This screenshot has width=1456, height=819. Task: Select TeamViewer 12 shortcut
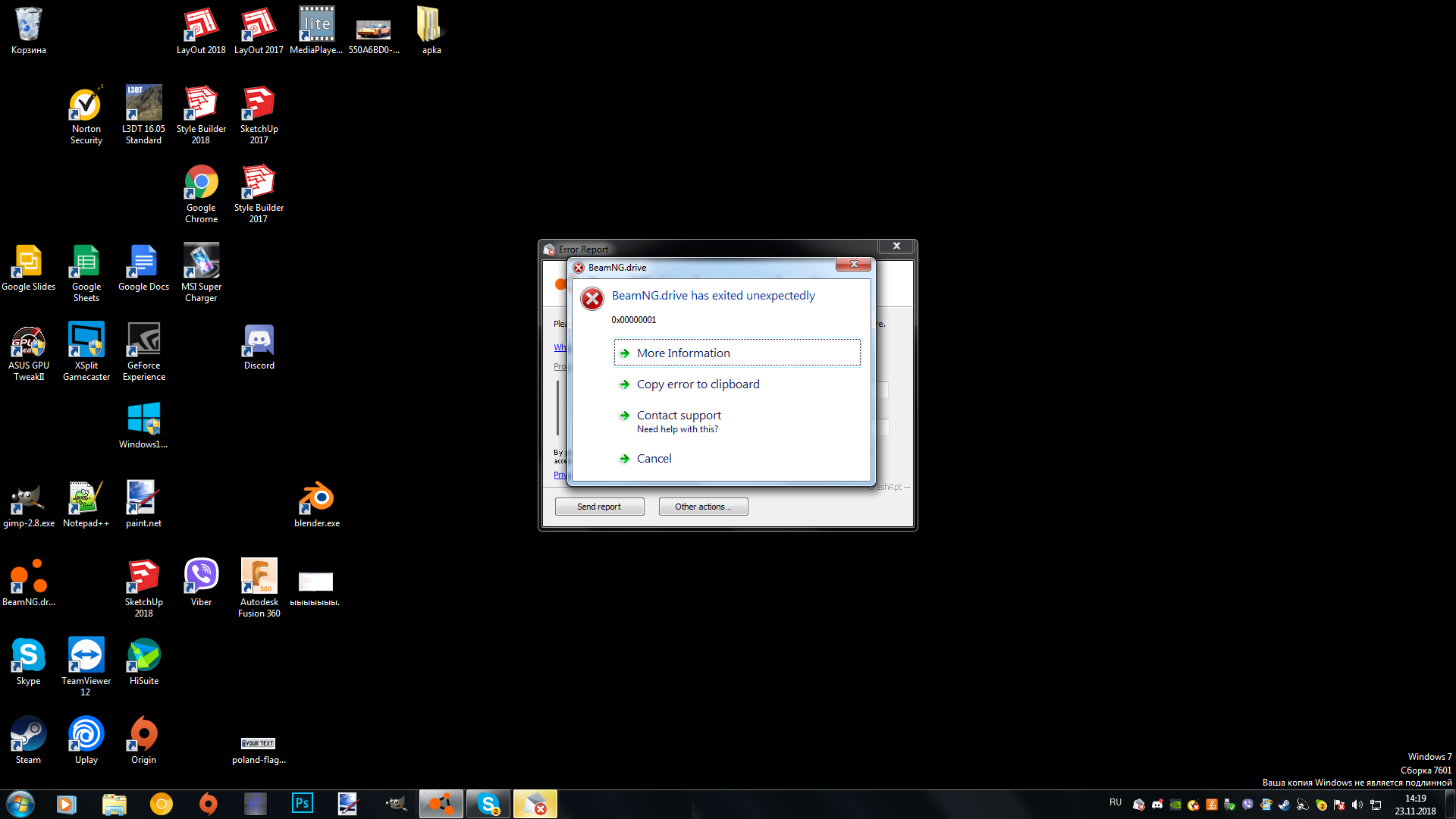pyautogui.click(x=86, y=667)
